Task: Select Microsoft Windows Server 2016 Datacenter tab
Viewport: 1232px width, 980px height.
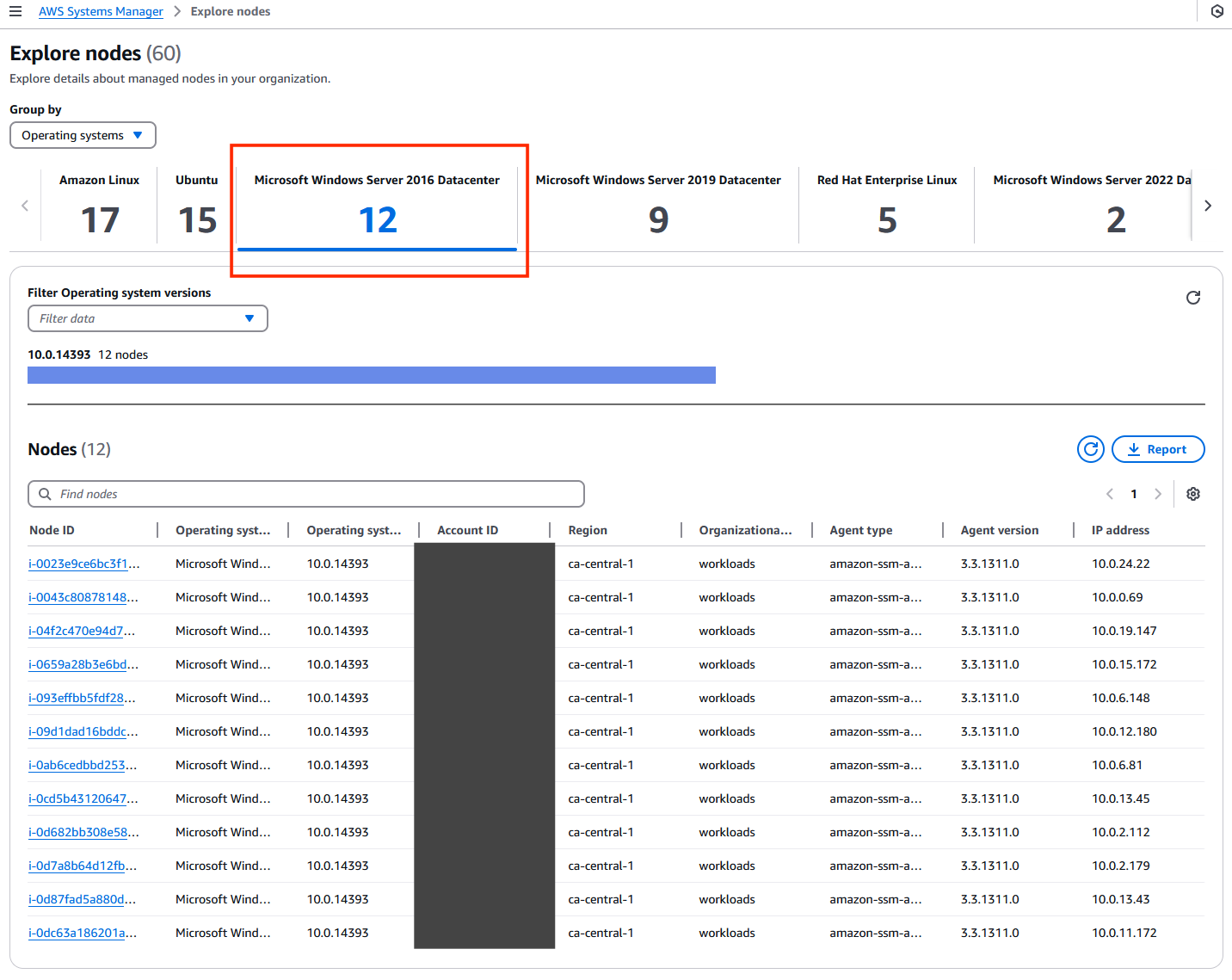Action: coord(377,207)
